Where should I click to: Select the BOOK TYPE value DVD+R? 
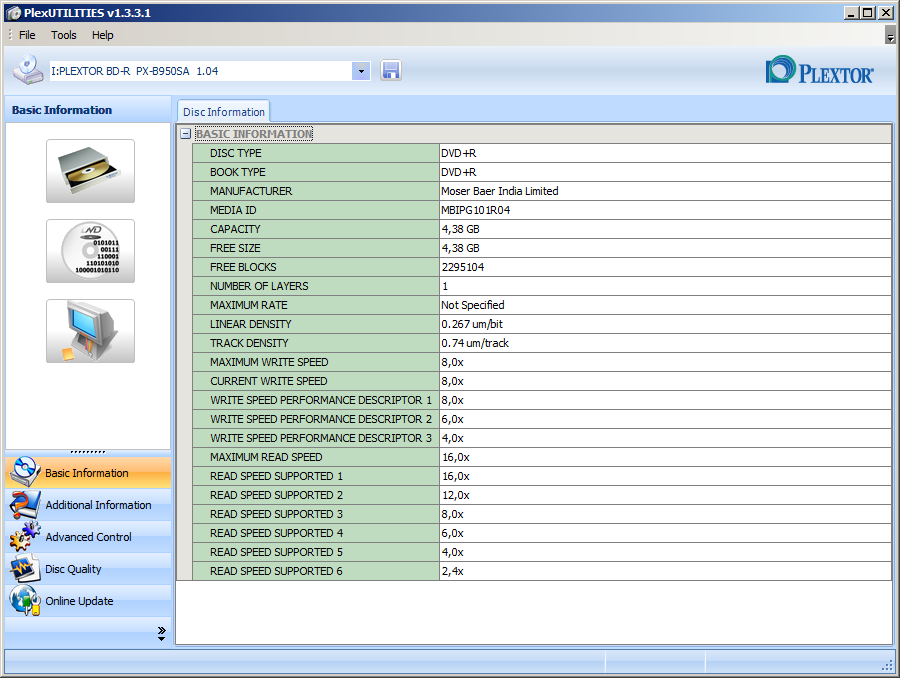click(x=665, y=172)
